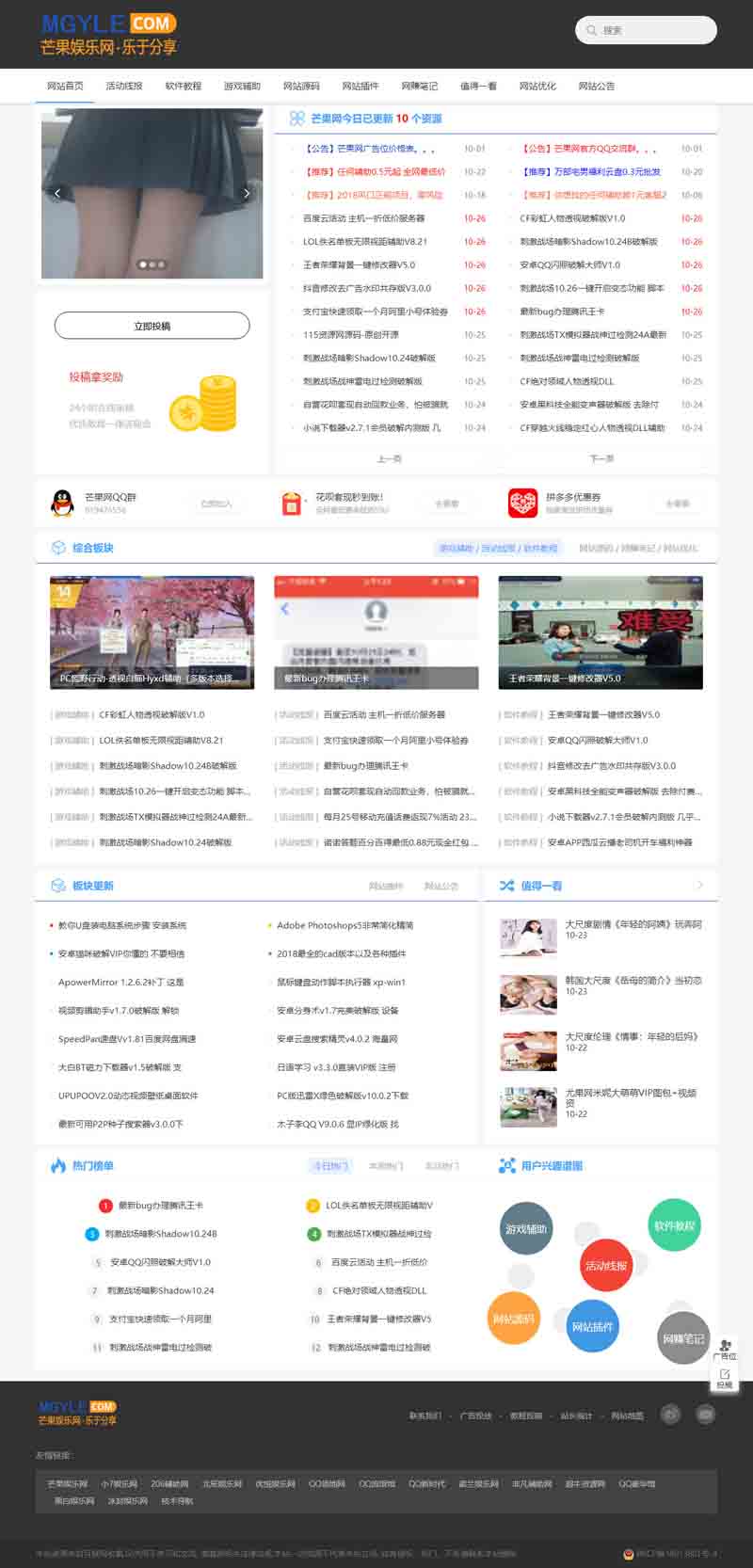
Task: Go to the previous carousel slide
Action: pos(57,193)
